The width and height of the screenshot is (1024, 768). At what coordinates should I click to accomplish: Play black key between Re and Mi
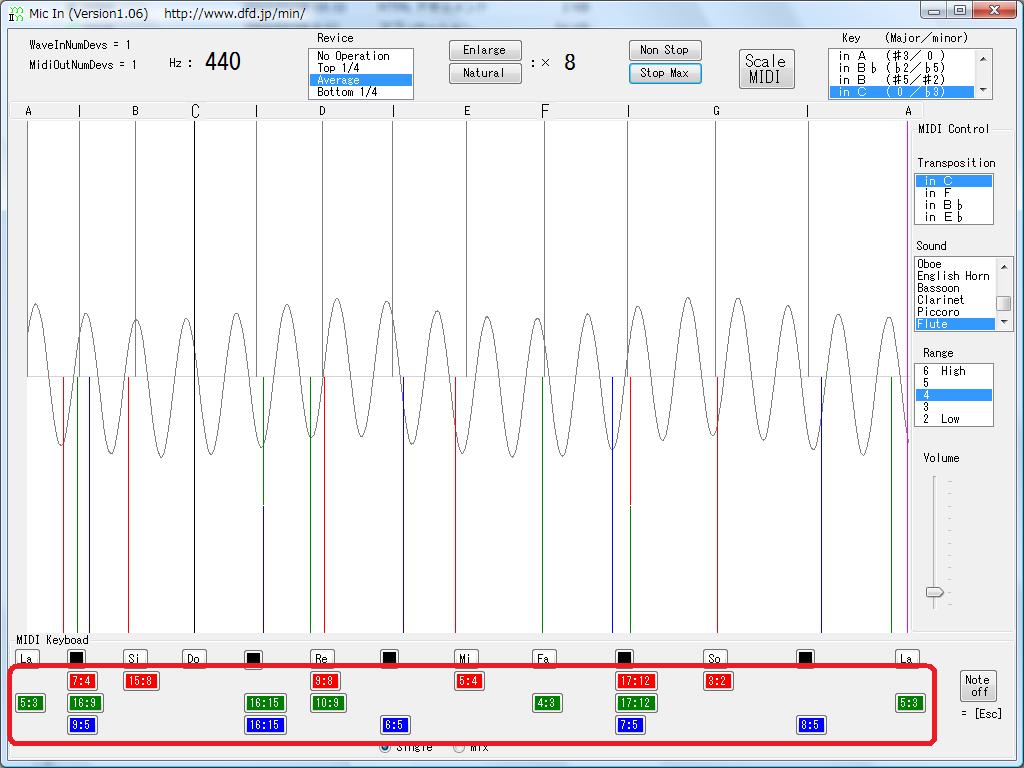click(x=389, y=658)
